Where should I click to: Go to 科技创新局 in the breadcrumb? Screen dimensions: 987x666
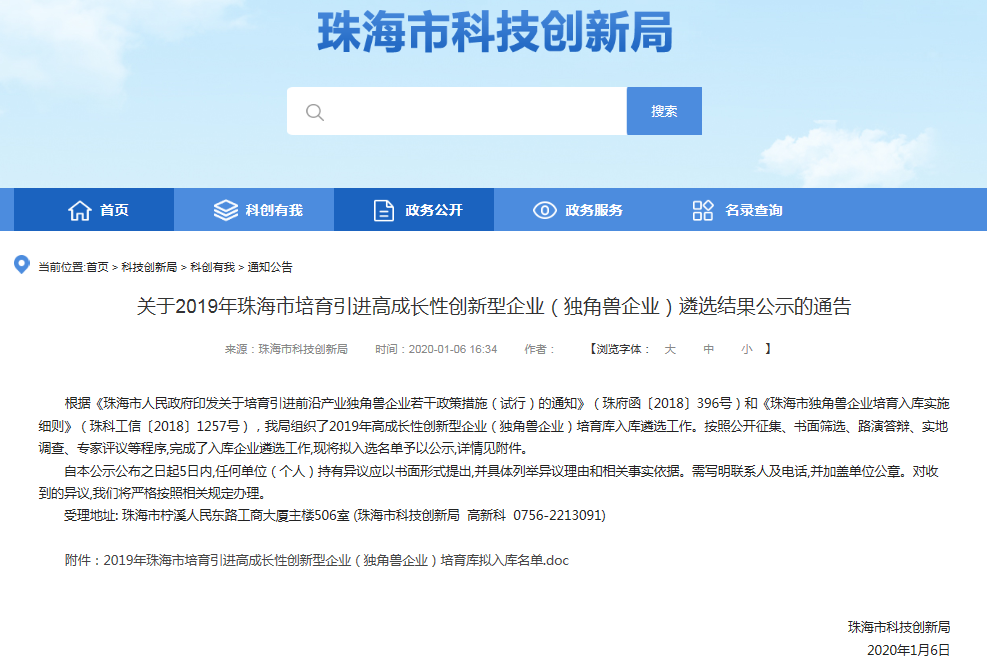(149, 267)
